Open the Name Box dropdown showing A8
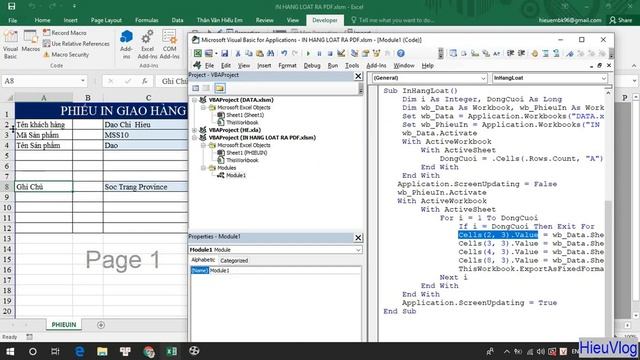The image size is (640, 360). coord(83,81)
